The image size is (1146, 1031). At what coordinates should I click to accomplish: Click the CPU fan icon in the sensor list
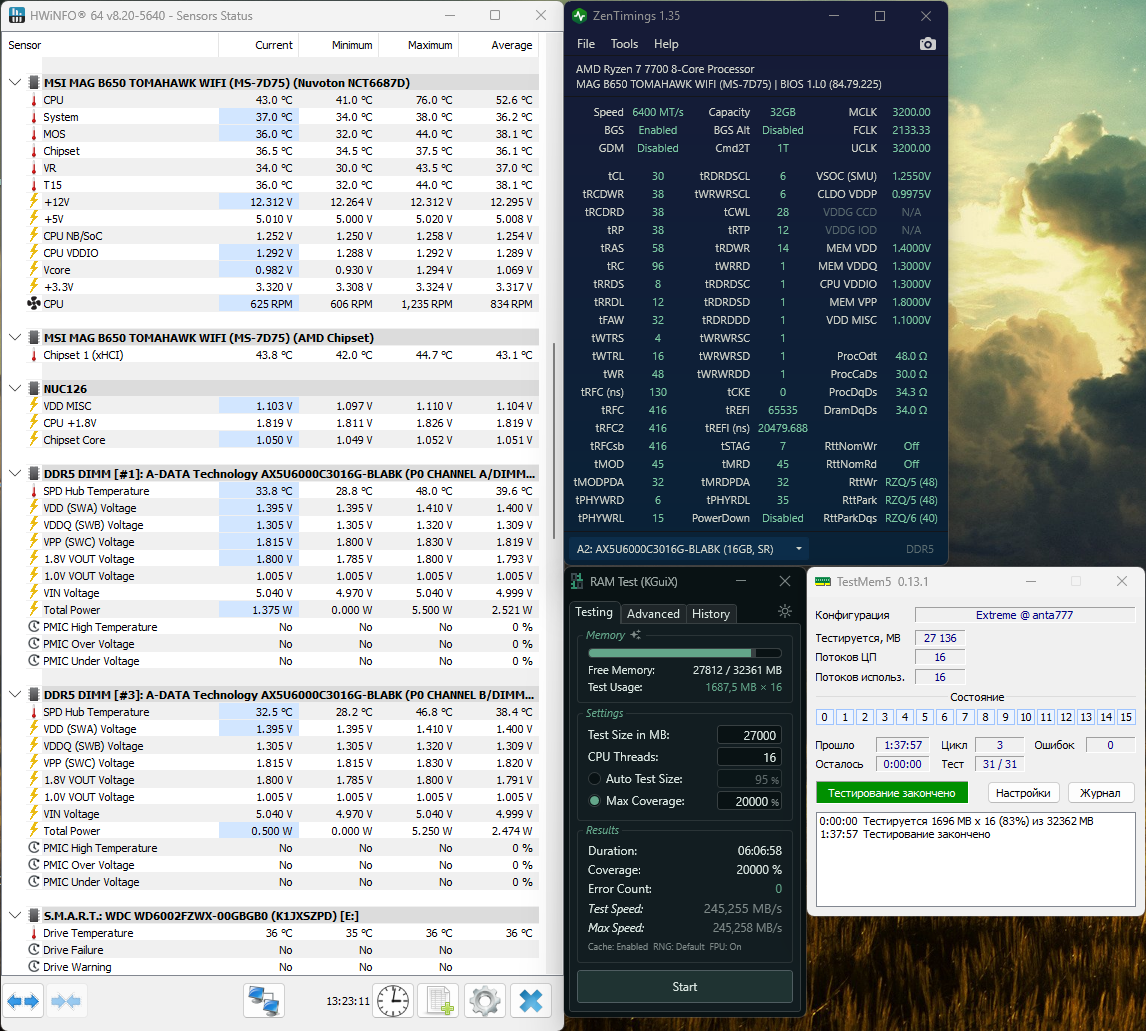click(x=34, y=304)
